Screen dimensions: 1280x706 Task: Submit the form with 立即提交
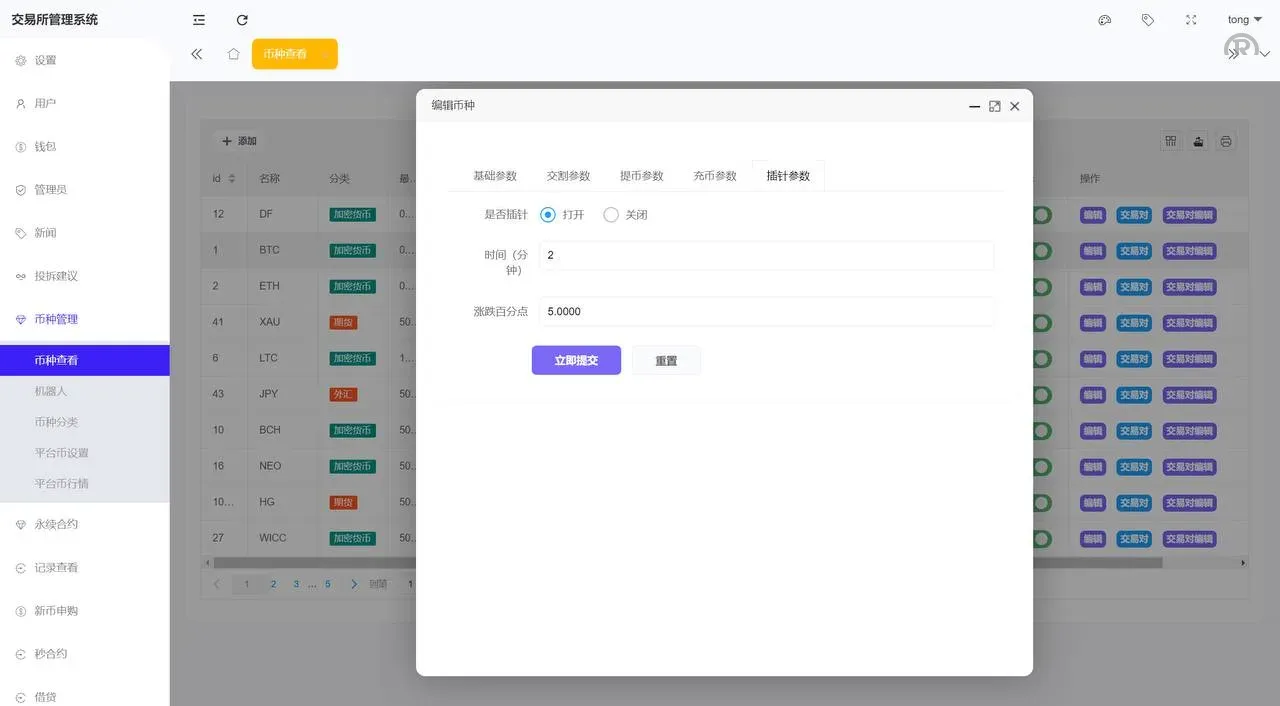tap(576, 360)
